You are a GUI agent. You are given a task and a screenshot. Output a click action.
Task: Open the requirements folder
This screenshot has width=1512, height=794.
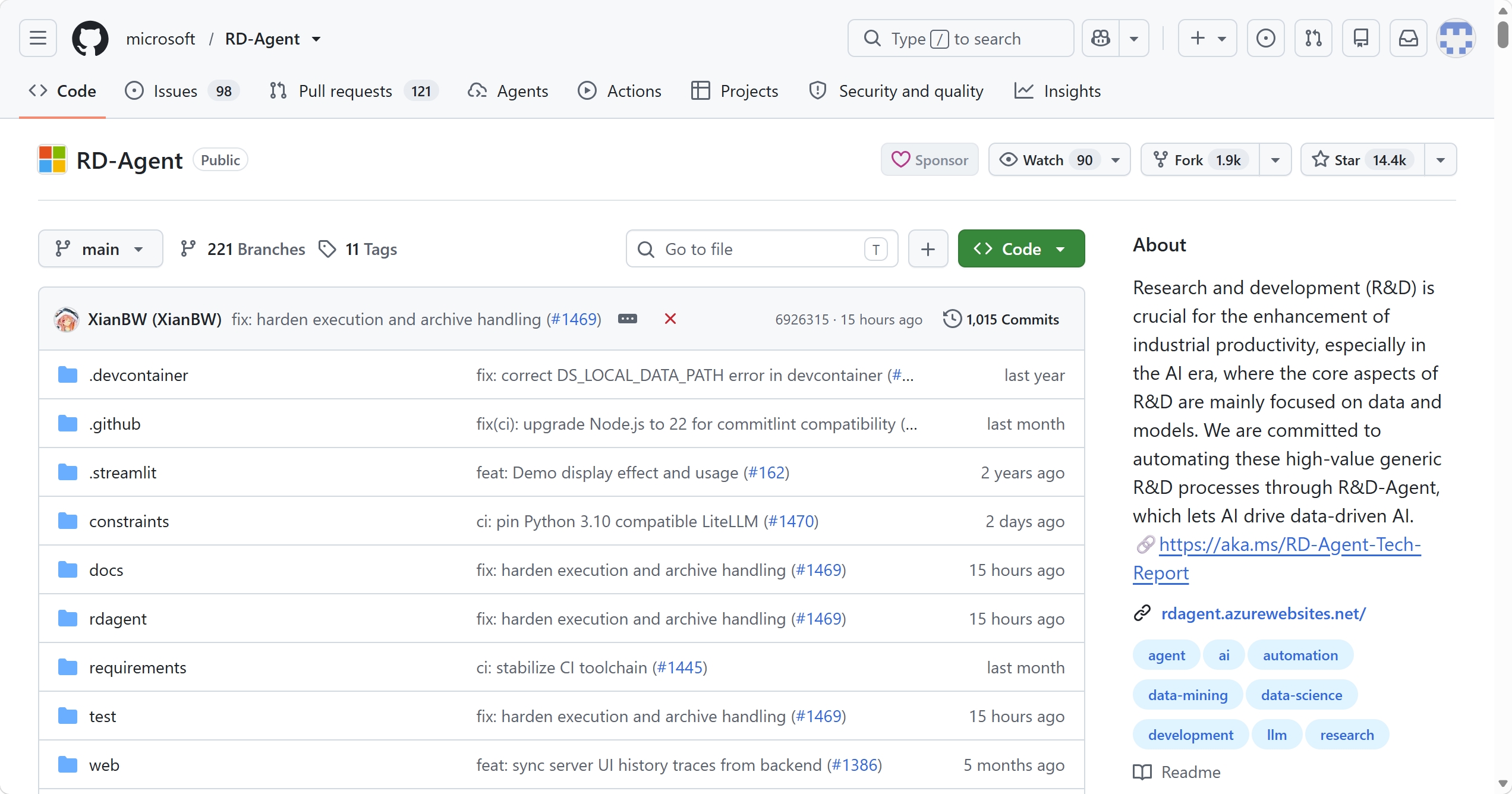pos(137,667)
